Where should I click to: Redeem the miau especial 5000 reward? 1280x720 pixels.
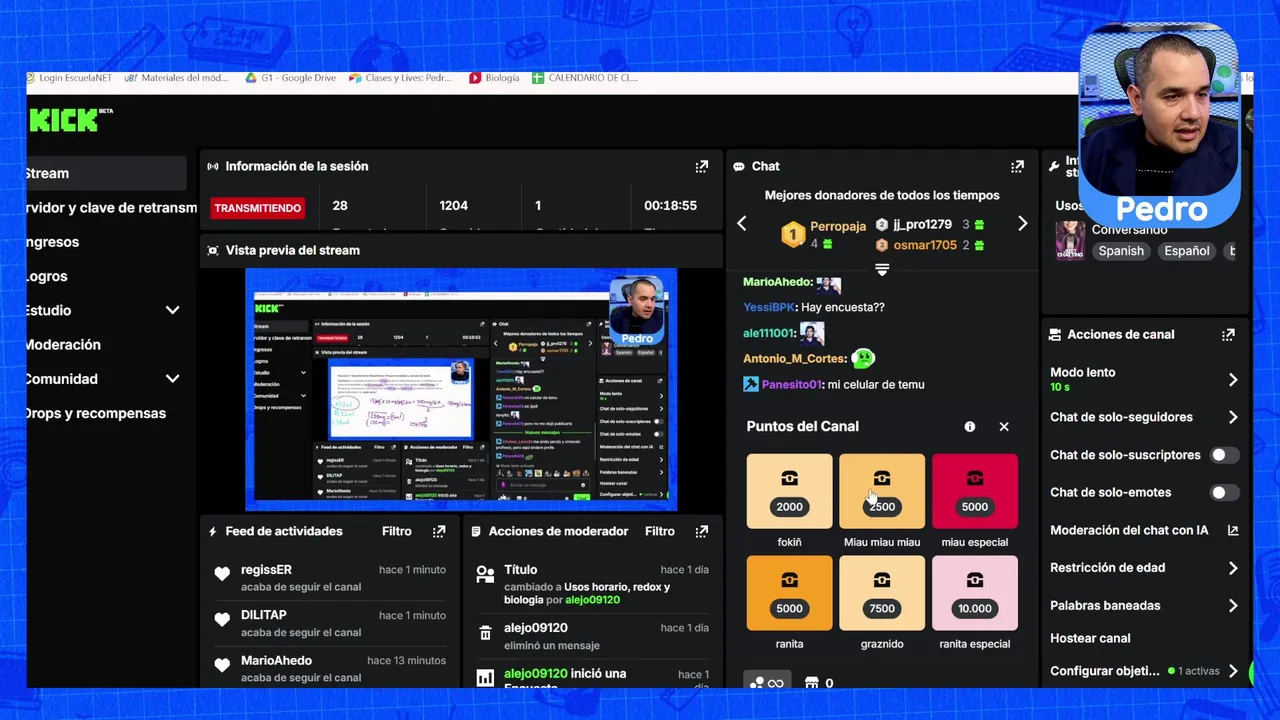click(x=975, y=491)
